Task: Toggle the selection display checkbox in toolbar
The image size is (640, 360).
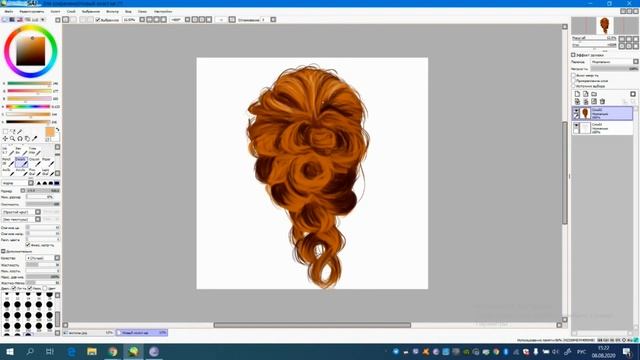Action: [x=98, y=20]
